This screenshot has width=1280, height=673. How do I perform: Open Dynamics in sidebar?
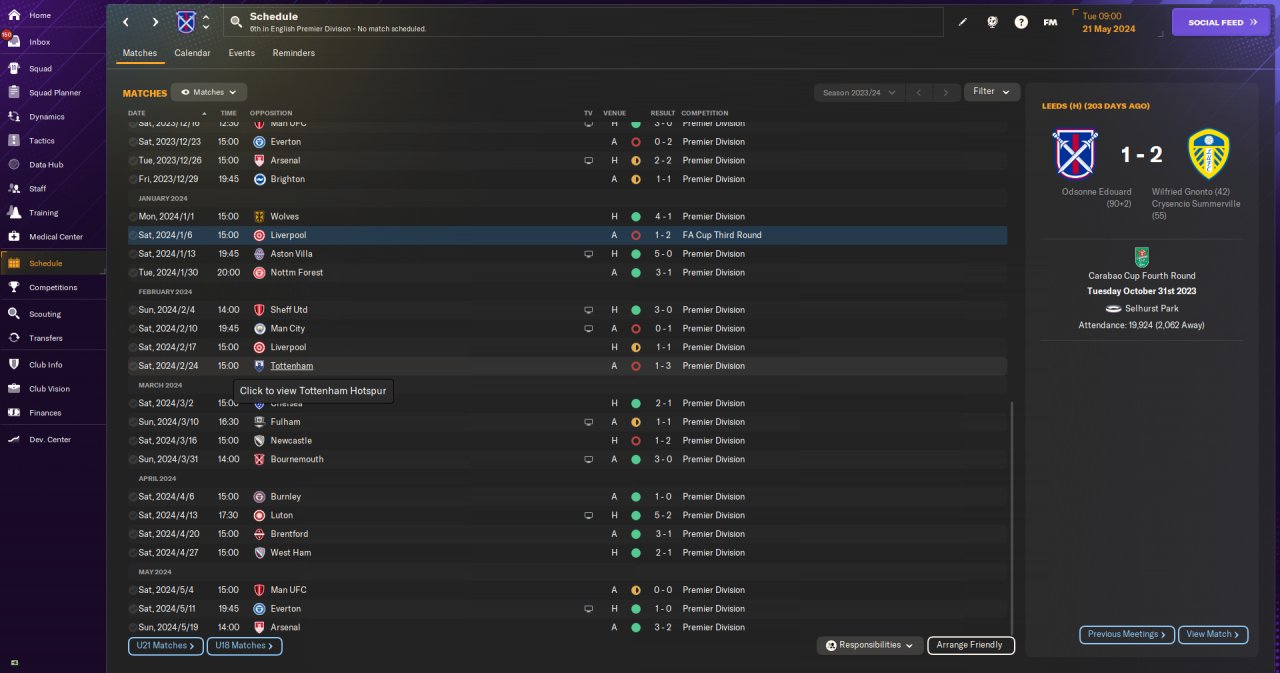[x=45, y=117]
